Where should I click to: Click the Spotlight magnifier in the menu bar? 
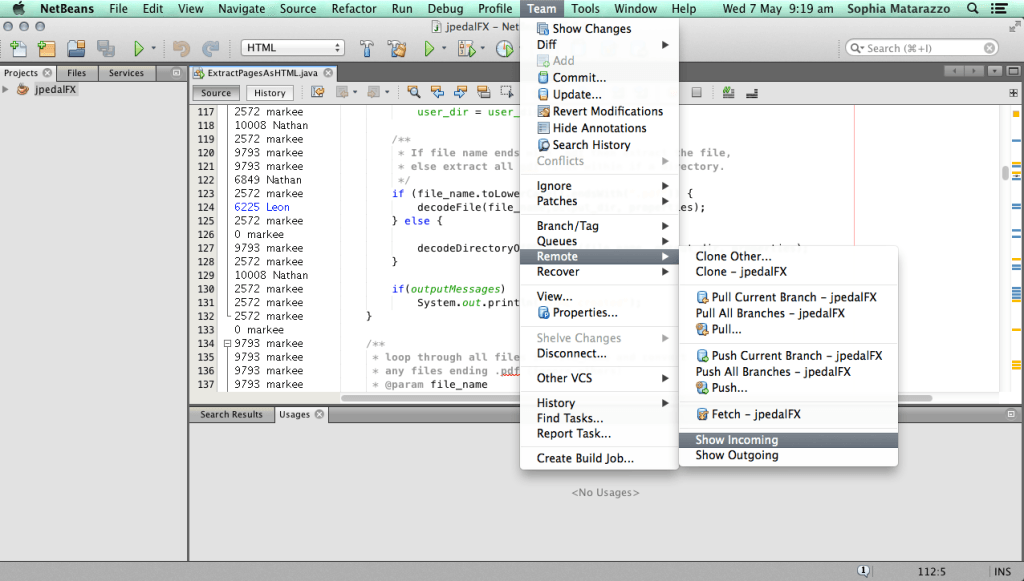click(x=974, y=9)
